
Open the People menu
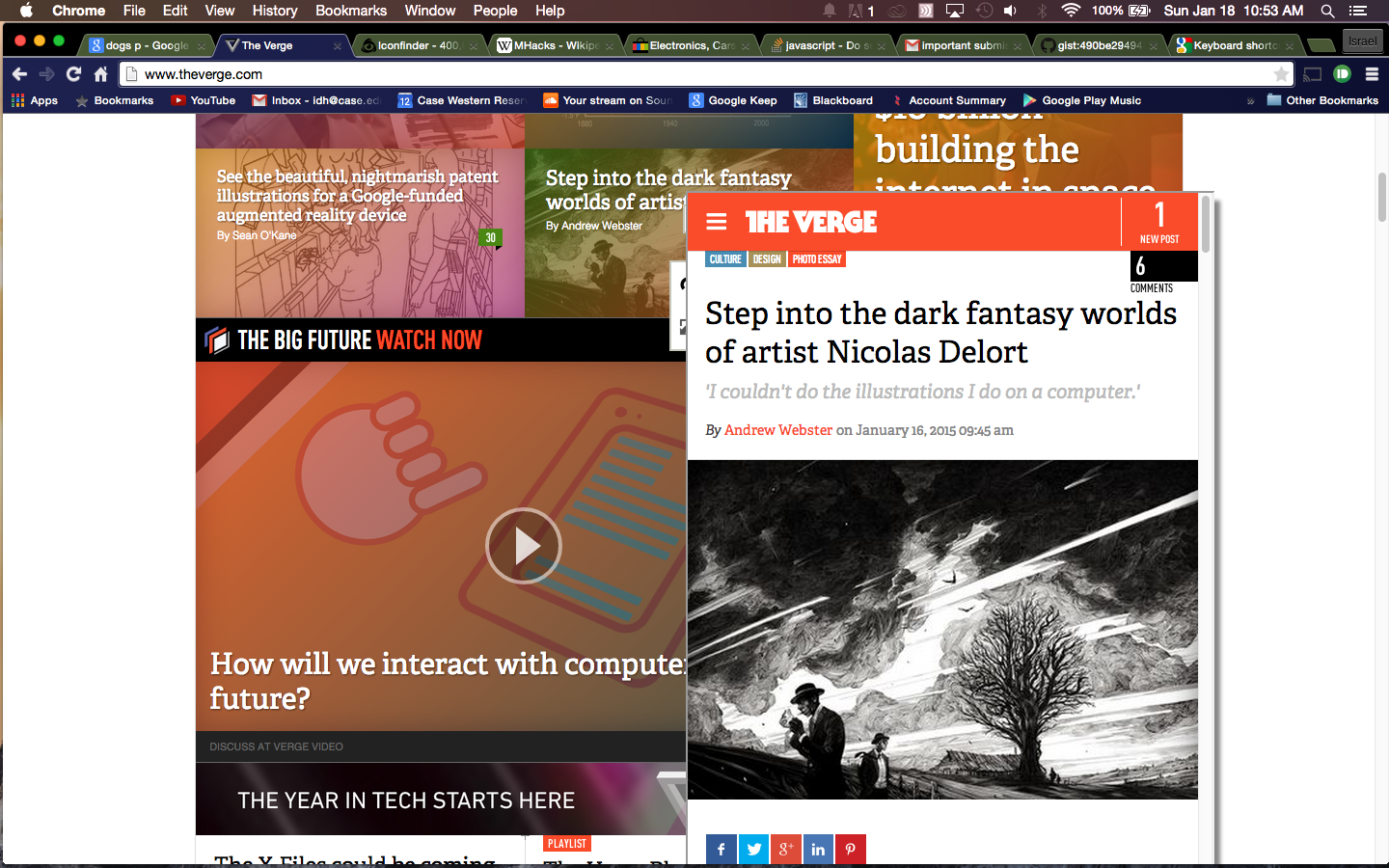pos(495,11)
